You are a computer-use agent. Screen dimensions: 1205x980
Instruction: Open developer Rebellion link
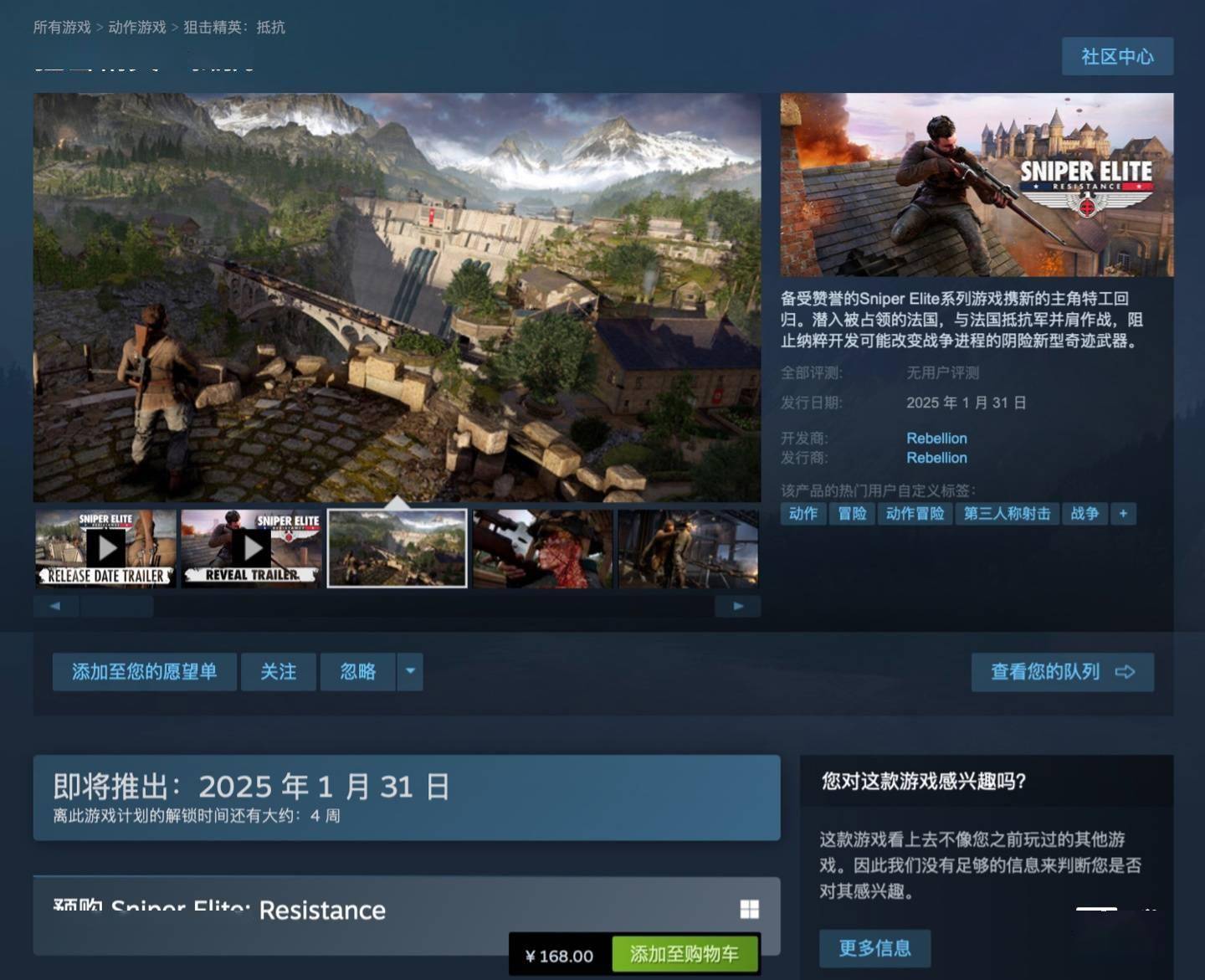click(936, 438)
